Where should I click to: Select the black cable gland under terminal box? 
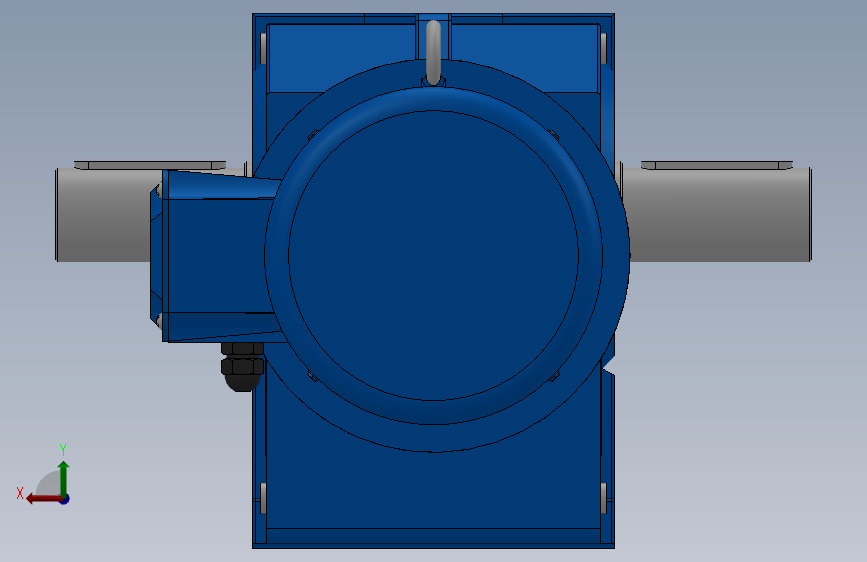[x=242, y=367]
